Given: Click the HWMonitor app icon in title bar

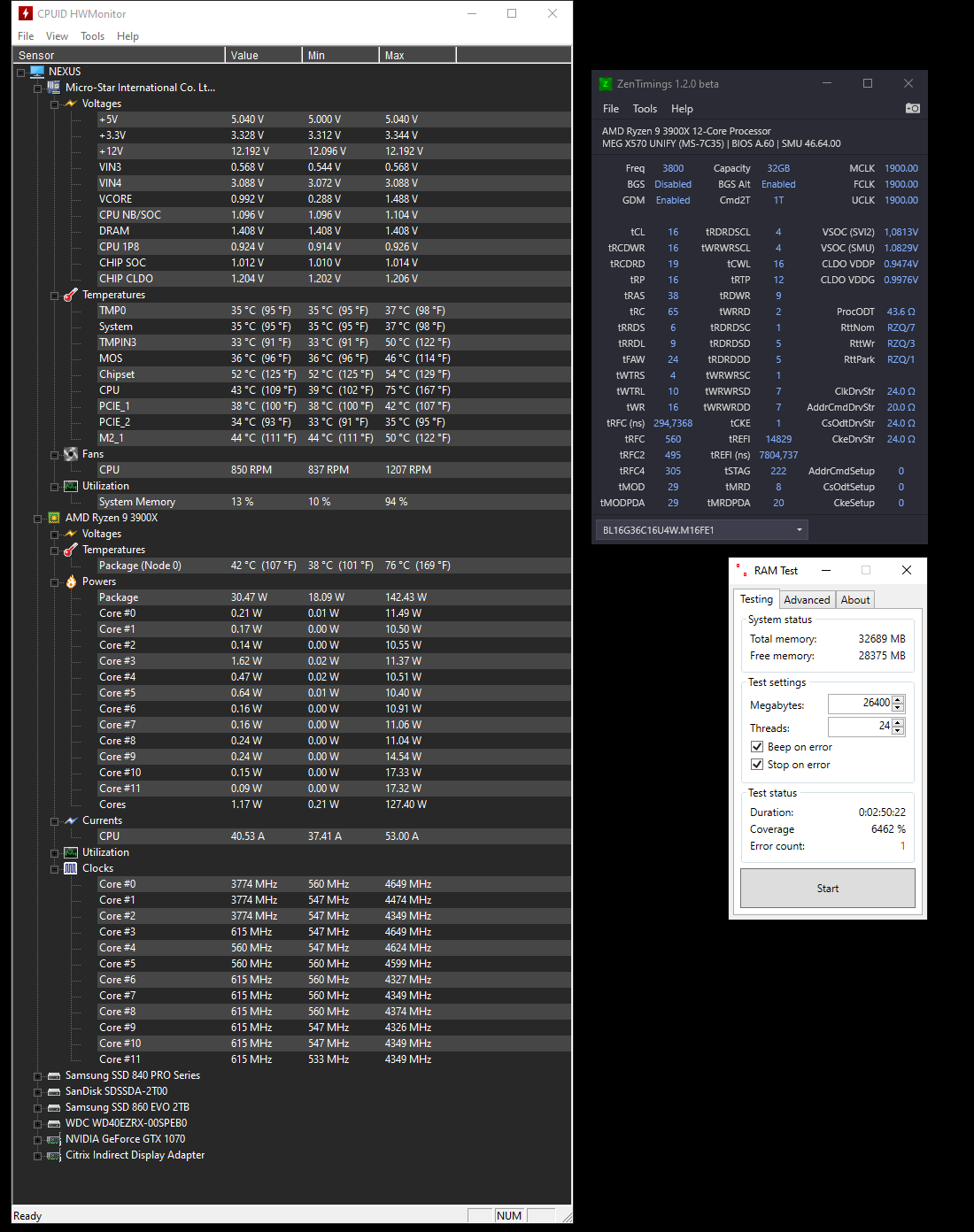Looking at the screenshot, I should 26,13.
